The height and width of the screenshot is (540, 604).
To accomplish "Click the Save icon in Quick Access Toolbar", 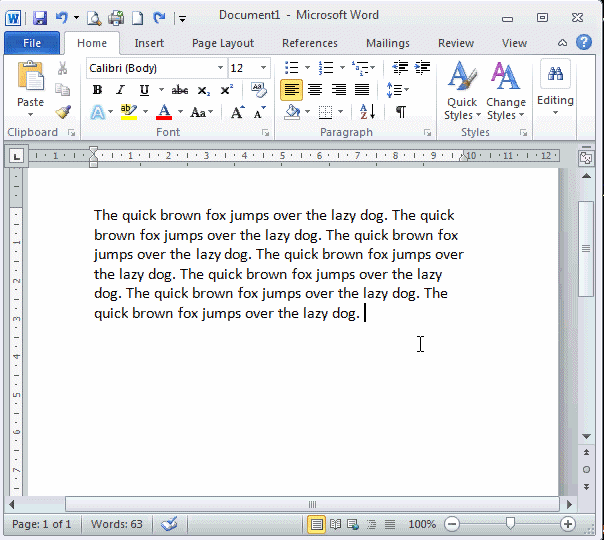I will (40, 18).
